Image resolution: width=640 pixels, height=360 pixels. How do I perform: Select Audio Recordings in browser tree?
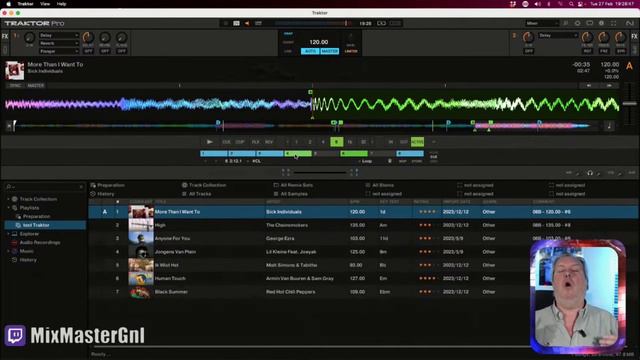(40, 242)
